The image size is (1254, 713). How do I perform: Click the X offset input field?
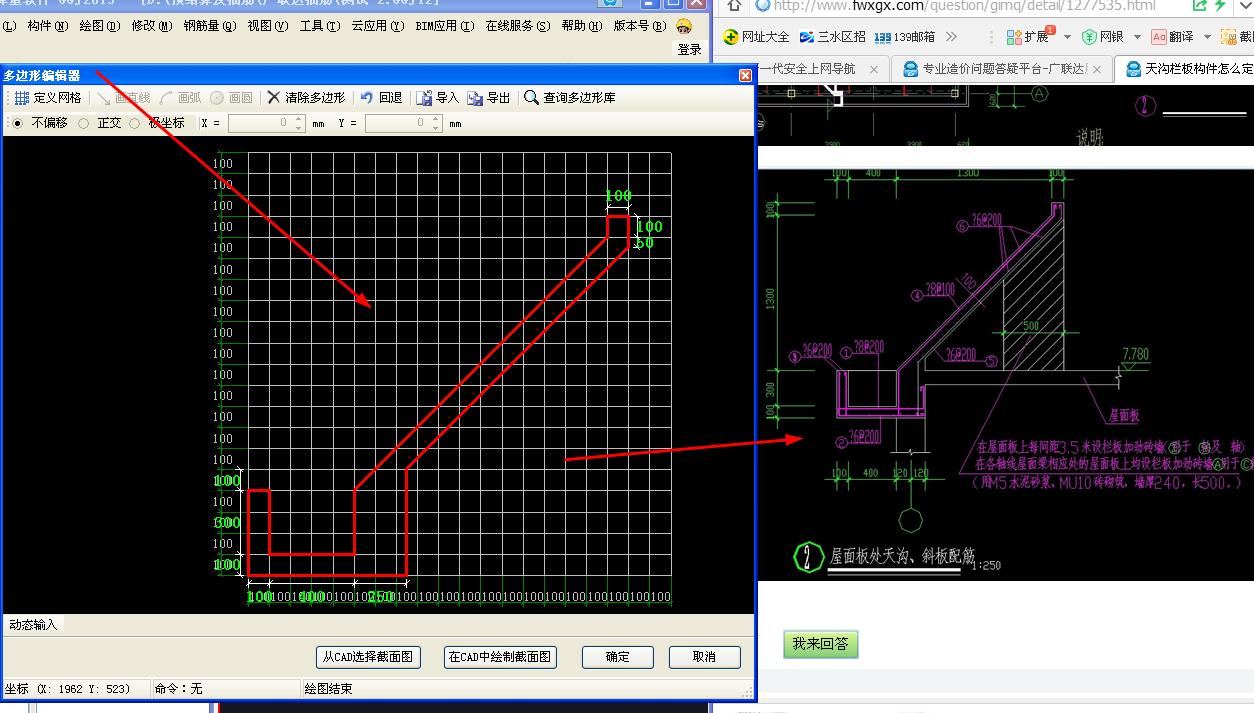266,124
